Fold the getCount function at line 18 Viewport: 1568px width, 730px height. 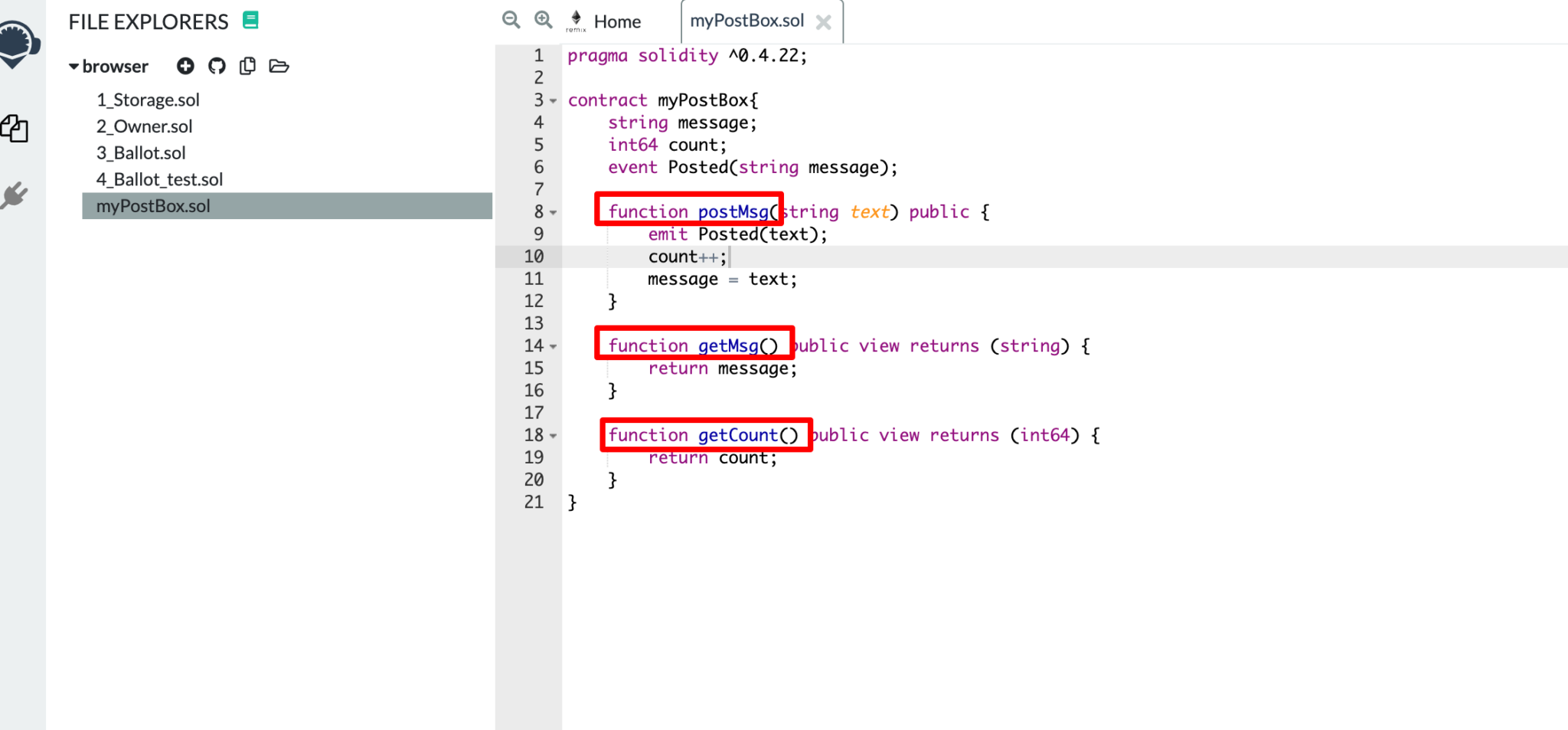click(x=554, y=436)
